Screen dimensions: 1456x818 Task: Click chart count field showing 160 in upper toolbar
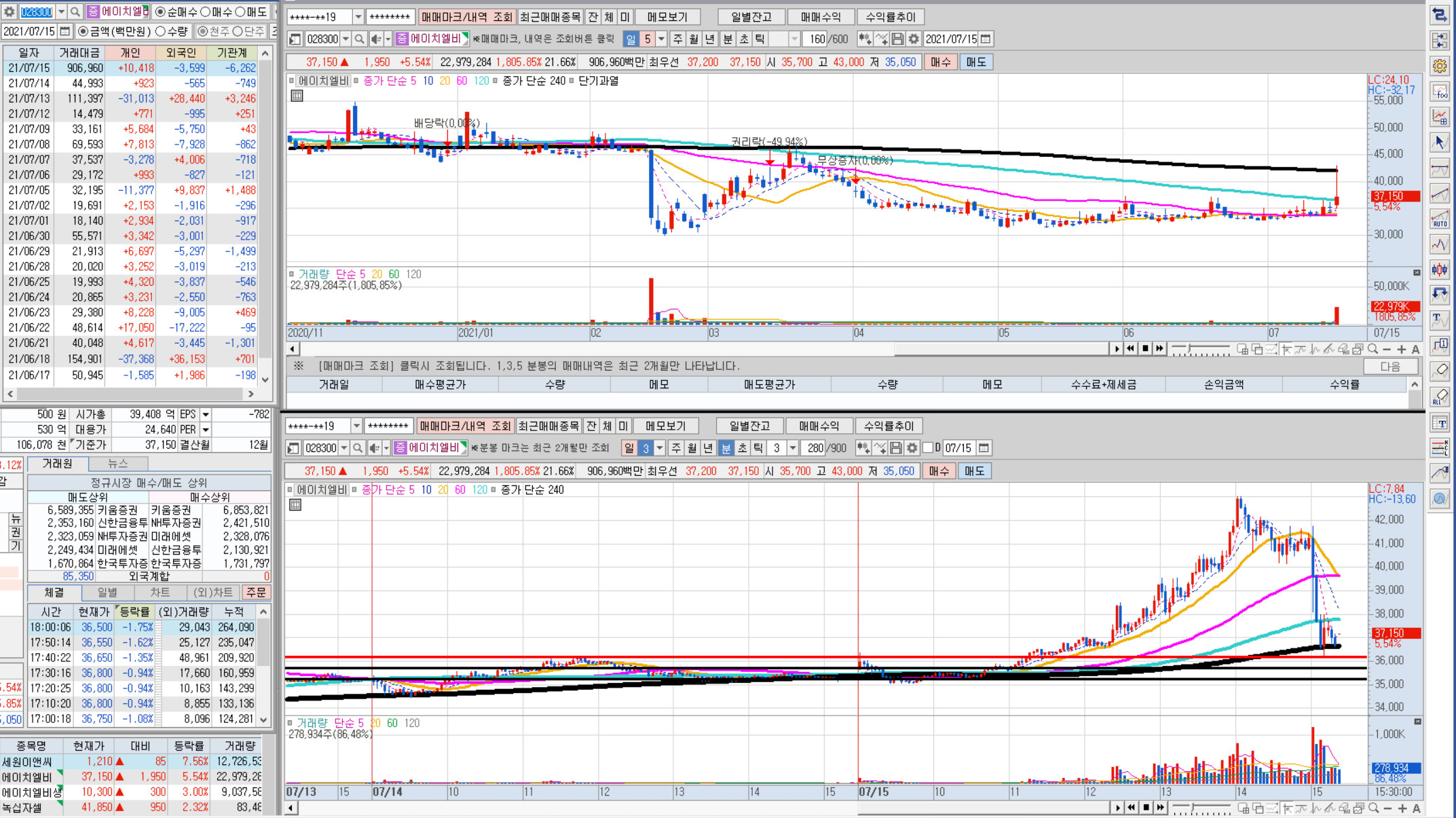pyautogui.click(x=816, y=39)
